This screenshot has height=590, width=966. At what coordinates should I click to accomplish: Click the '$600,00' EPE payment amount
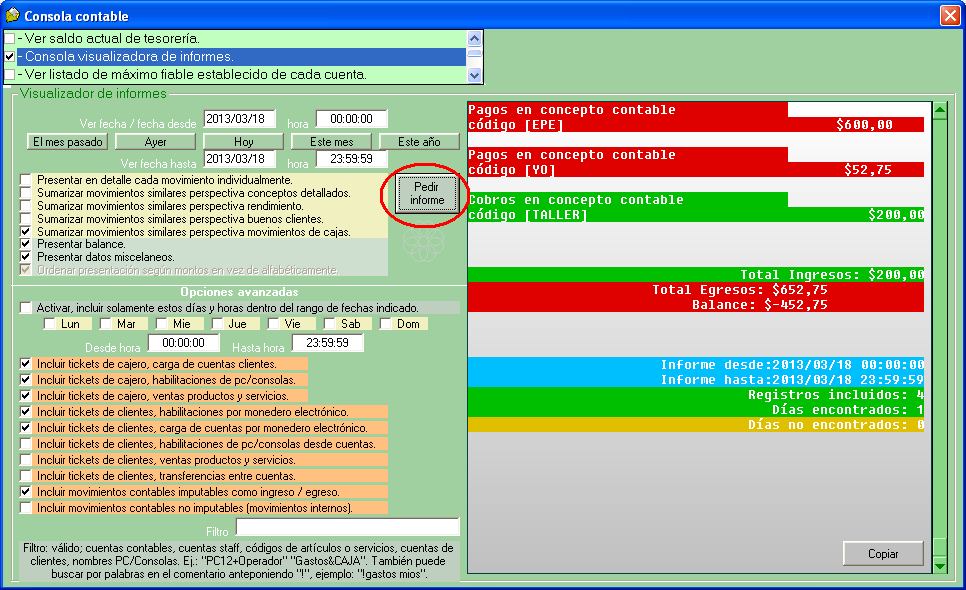click(x=864, y=125)
